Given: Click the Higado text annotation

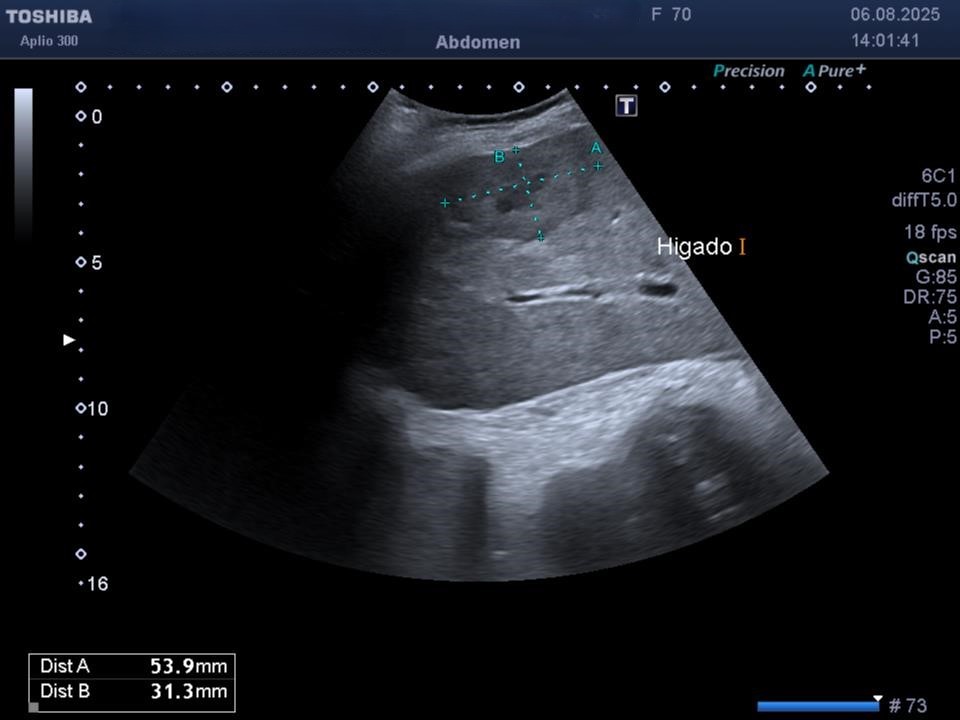Looking at the screenshot, I should click(694, 246).
